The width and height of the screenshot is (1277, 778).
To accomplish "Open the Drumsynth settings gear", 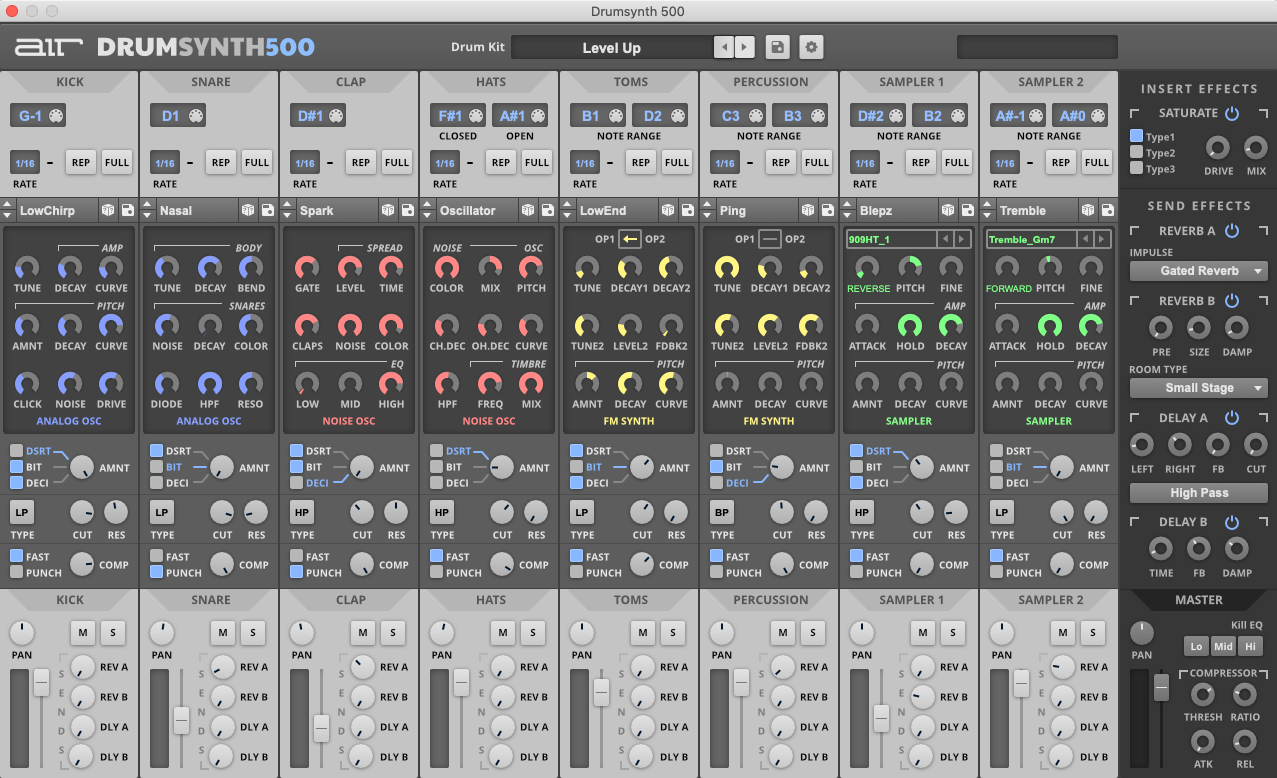I will tap(810, 47).
